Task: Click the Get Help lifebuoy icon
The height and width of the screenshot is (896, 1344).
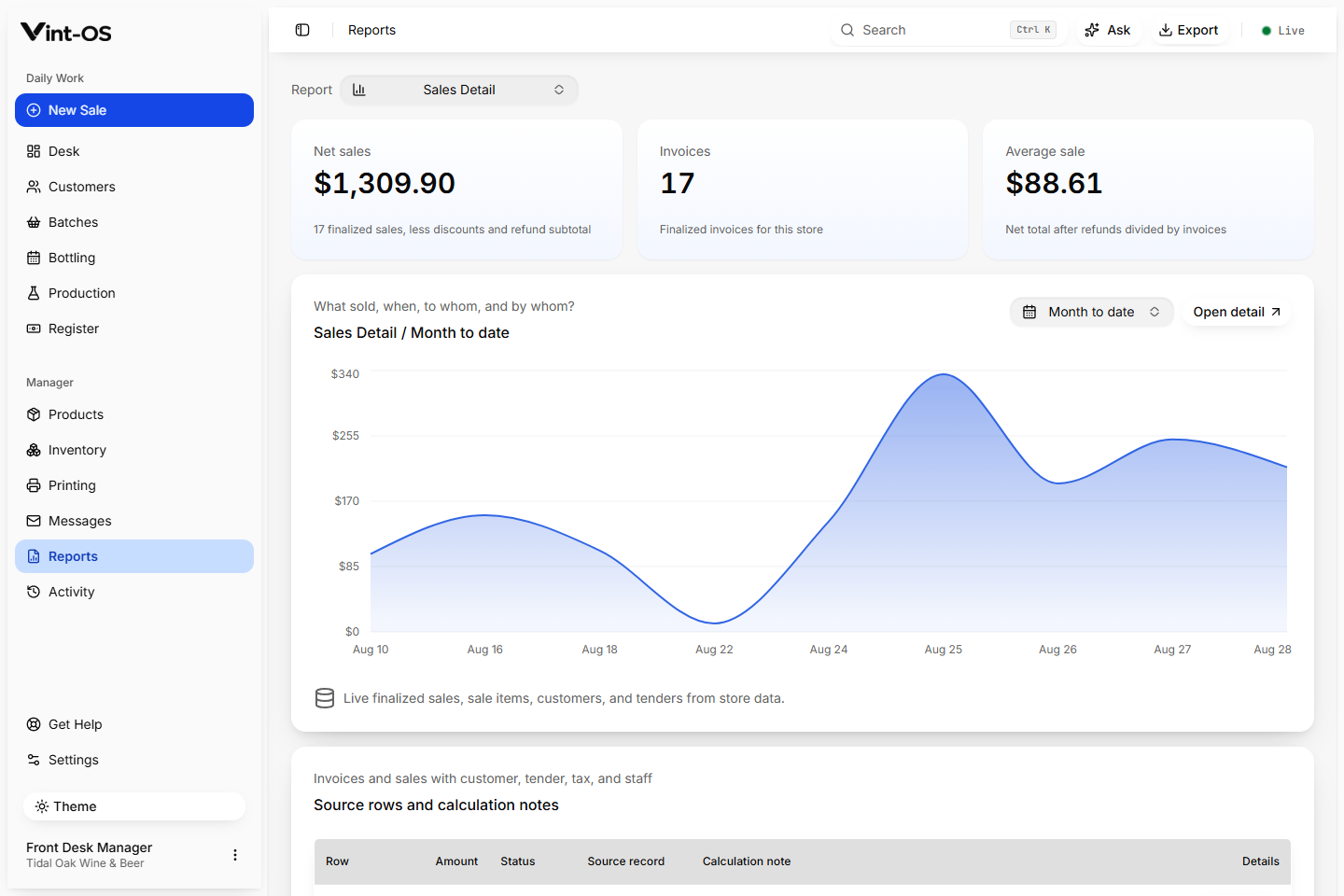Action: point(34,724)
